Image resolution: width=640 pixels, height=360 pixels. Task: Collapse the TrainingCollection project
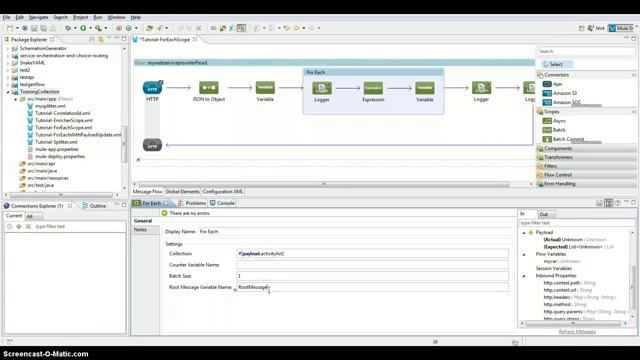7,92
